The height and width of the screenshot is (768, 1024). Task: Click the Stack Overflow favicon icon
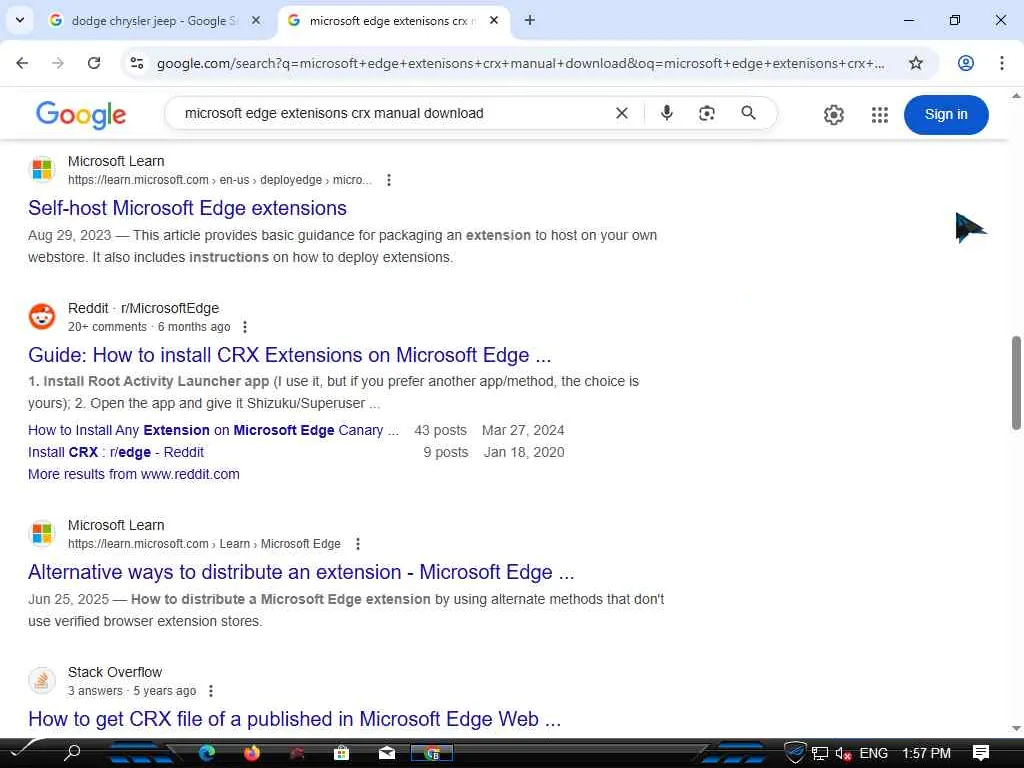[x=42, y=680]
